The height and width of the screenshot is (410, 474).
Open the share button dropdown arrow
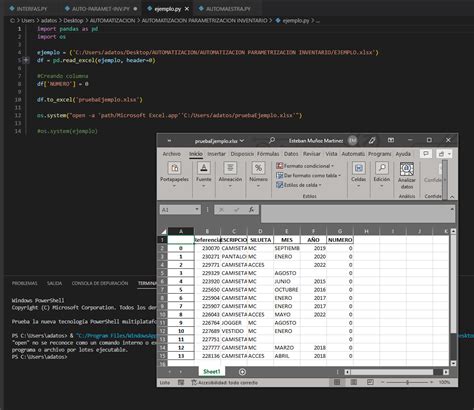(x=449, y=154)
